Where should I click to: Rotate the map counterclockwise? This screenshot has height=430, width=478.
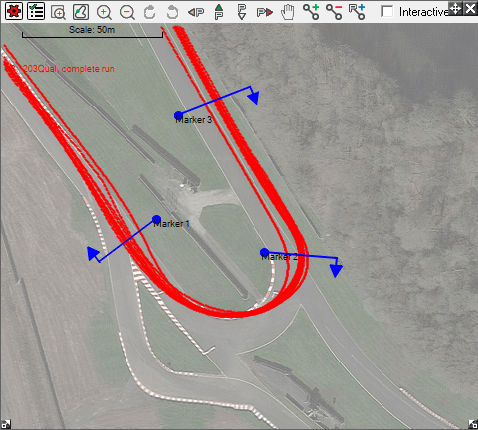coord(172,12)
